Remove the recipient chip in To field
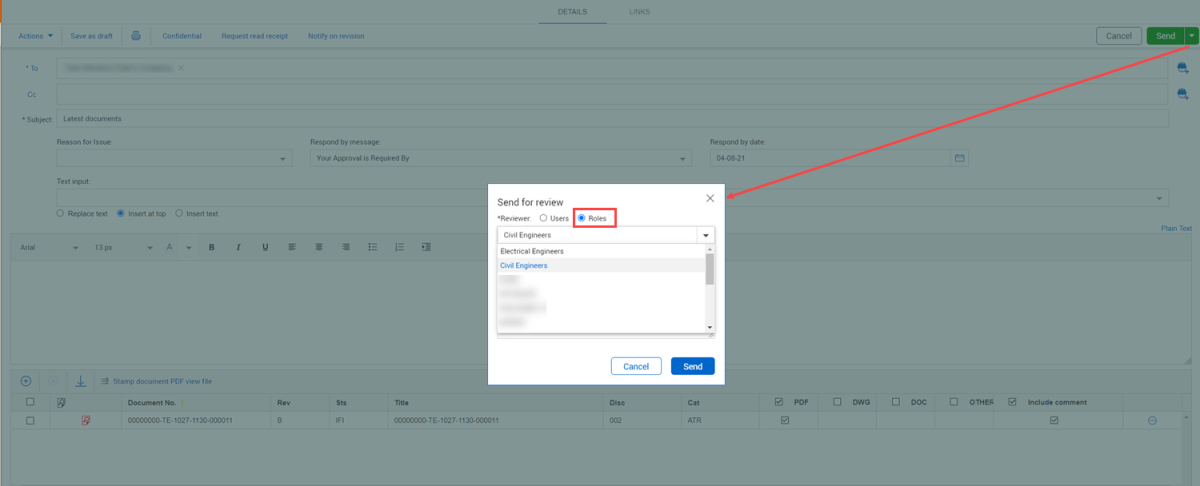The height and width of the screenshot is (486, 1200). (181, 68)
